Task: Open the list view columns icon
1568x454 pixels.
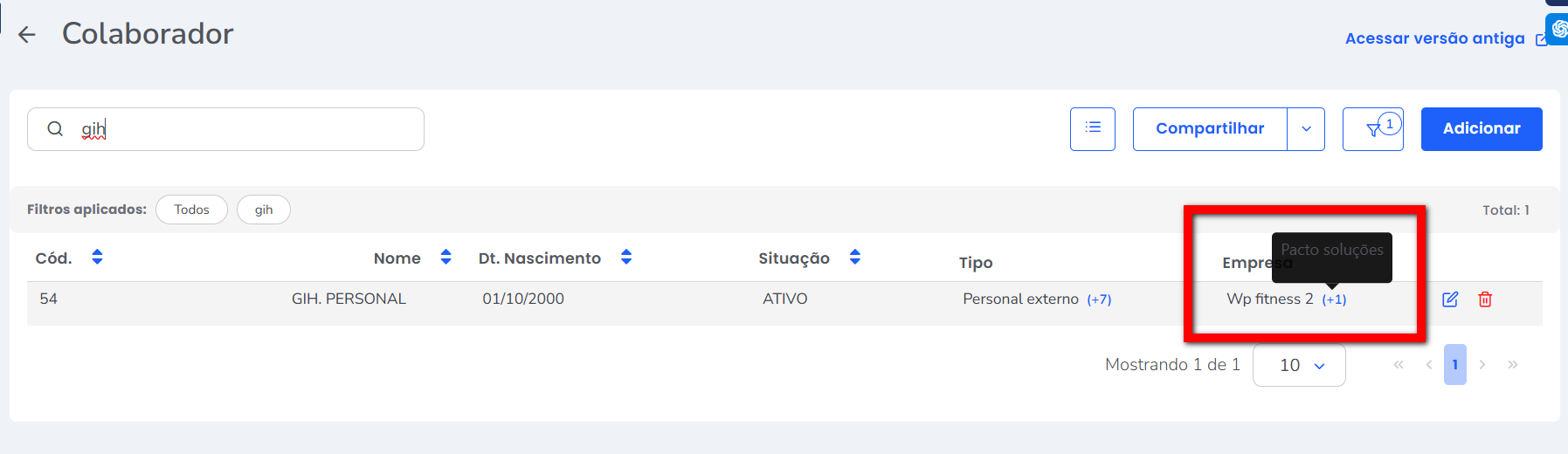Action: pyautogui.click(x=1092, y=128)
